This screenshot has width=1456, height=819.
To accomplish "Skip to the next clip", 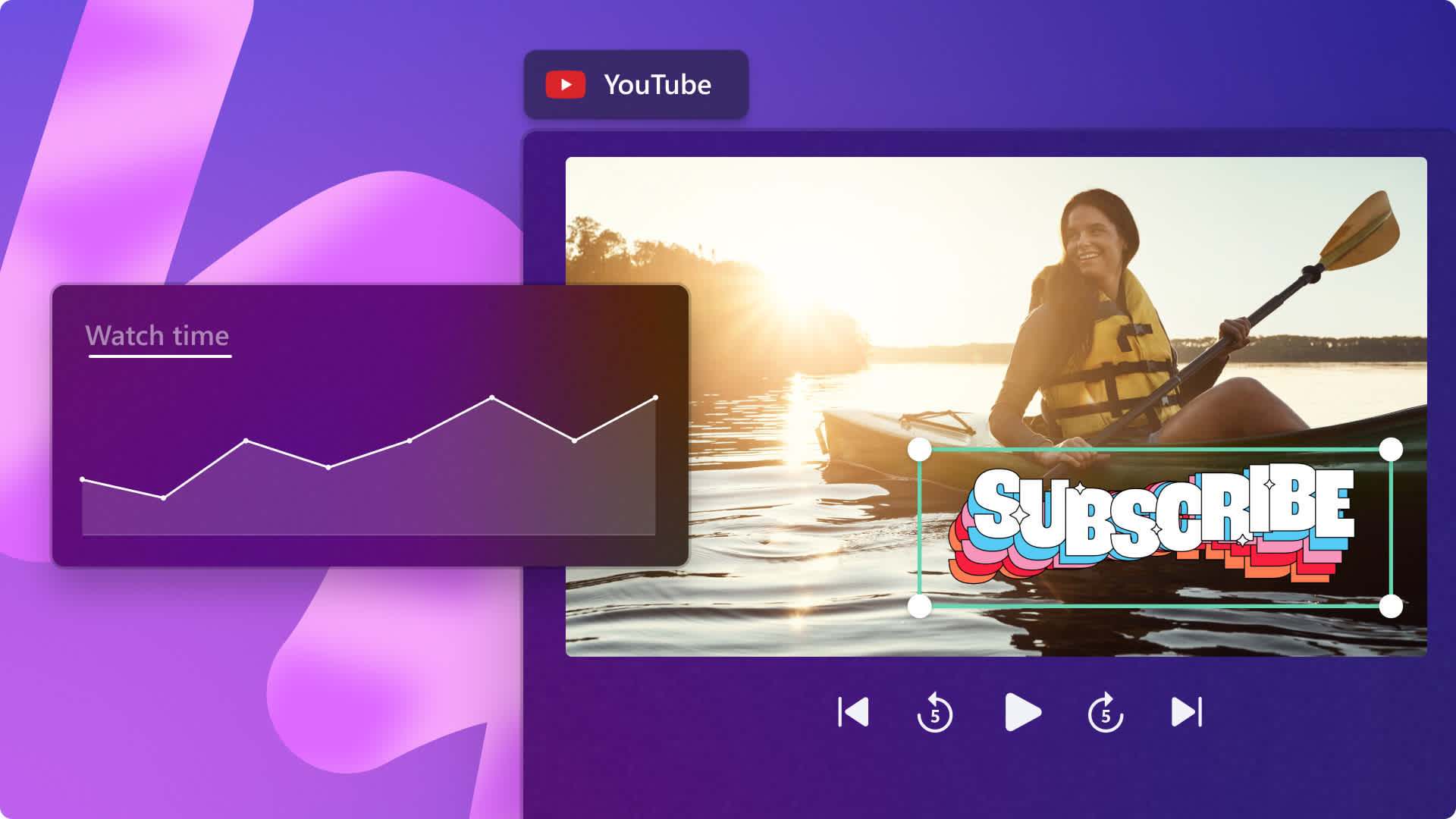I will pyautogui.click(x=1187, y=712).
